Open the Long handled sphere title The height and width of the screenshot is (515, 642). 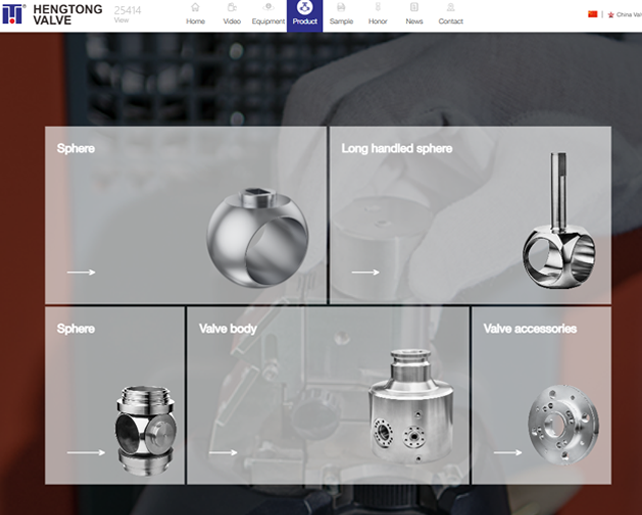pos(396,148)
